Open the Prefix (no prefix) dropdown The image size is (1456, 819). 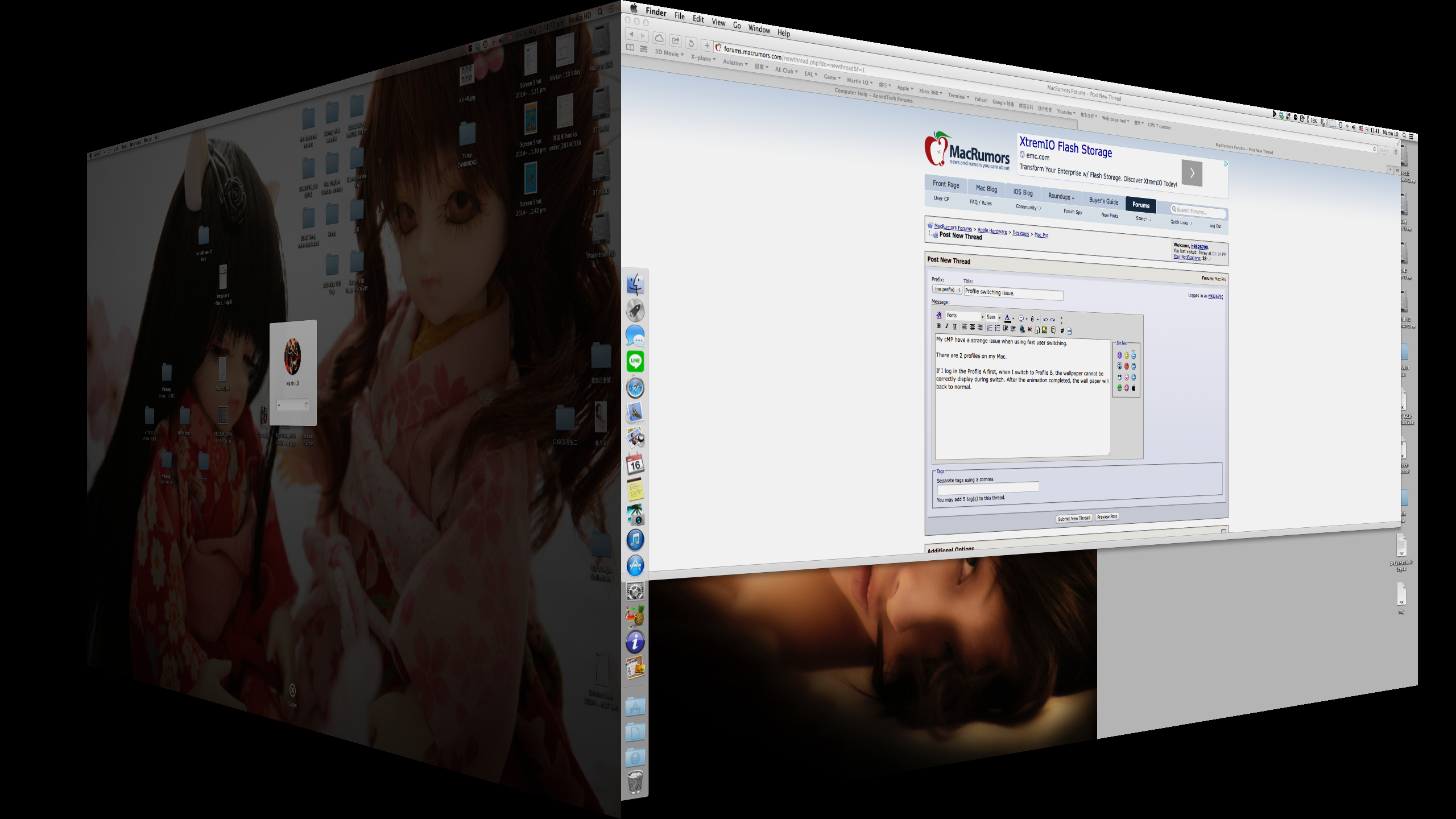point(946,289)
